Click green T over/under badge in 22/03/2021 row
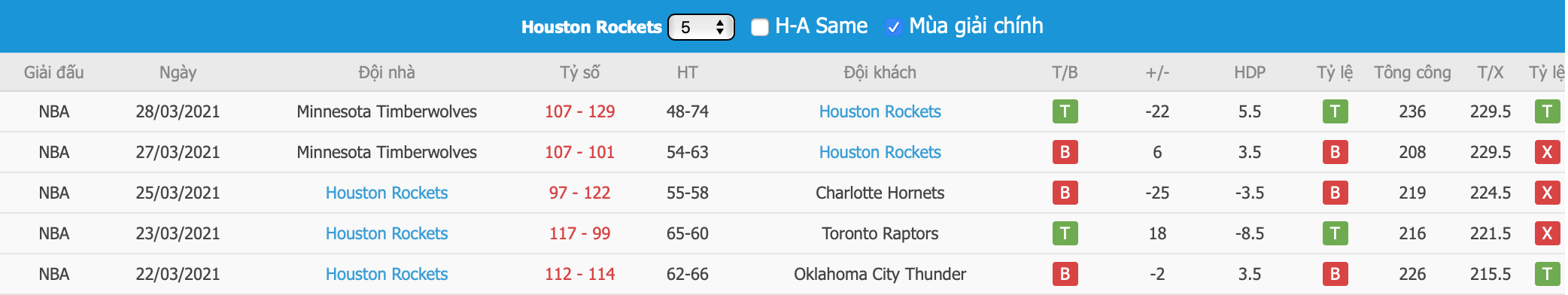This screenshot has height=295, width=1568. click(1547, 274)
